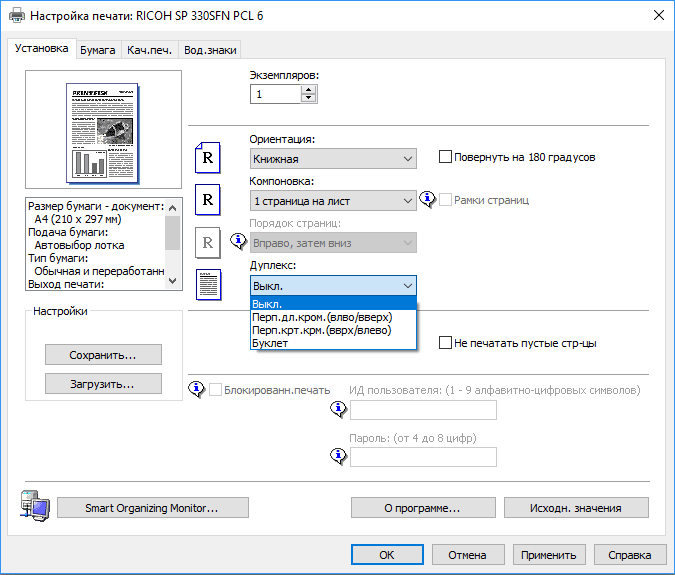Click the orientation portrait page icon

206,158
